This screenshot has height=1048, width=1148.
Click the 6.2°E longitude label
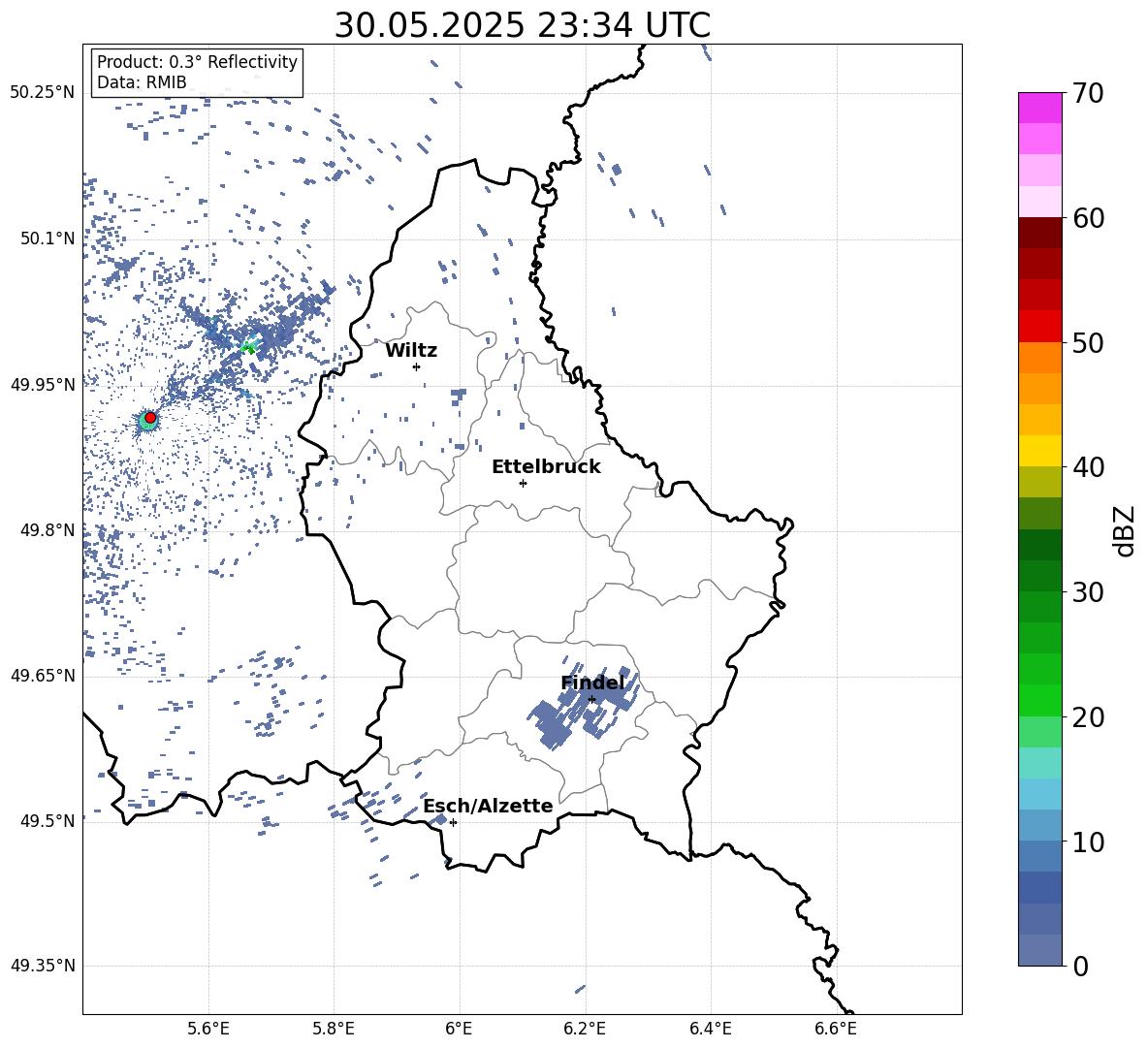(x=585, y=1029)
